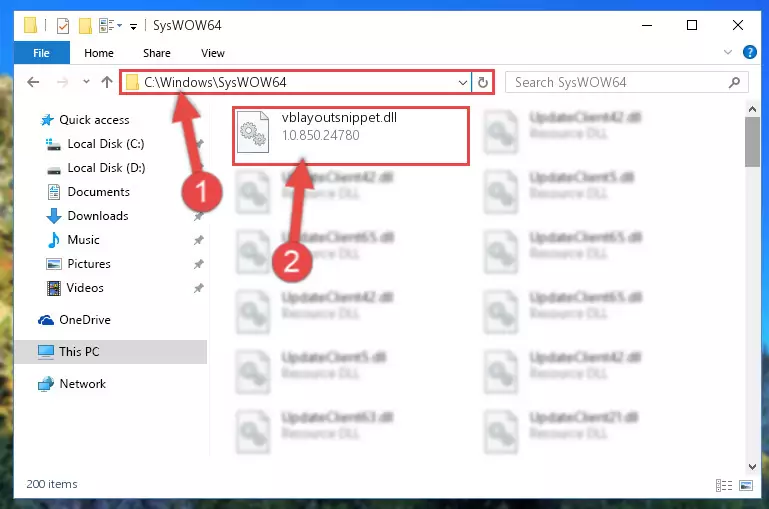Expand the address bar history dropdown

pyautogui.click(x=462, y=82)
